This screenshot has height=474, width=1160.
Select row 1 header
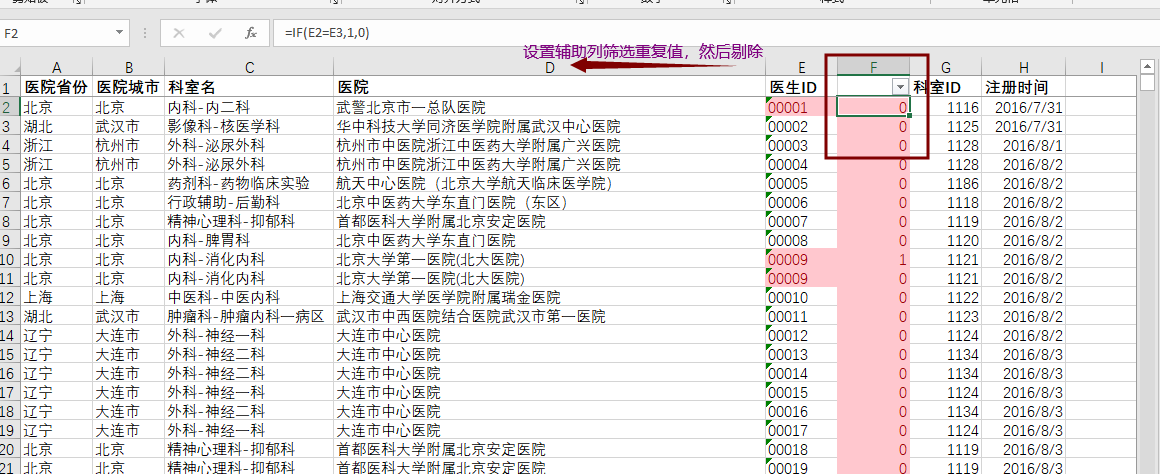pyautogui.click(x=10, y=87)
